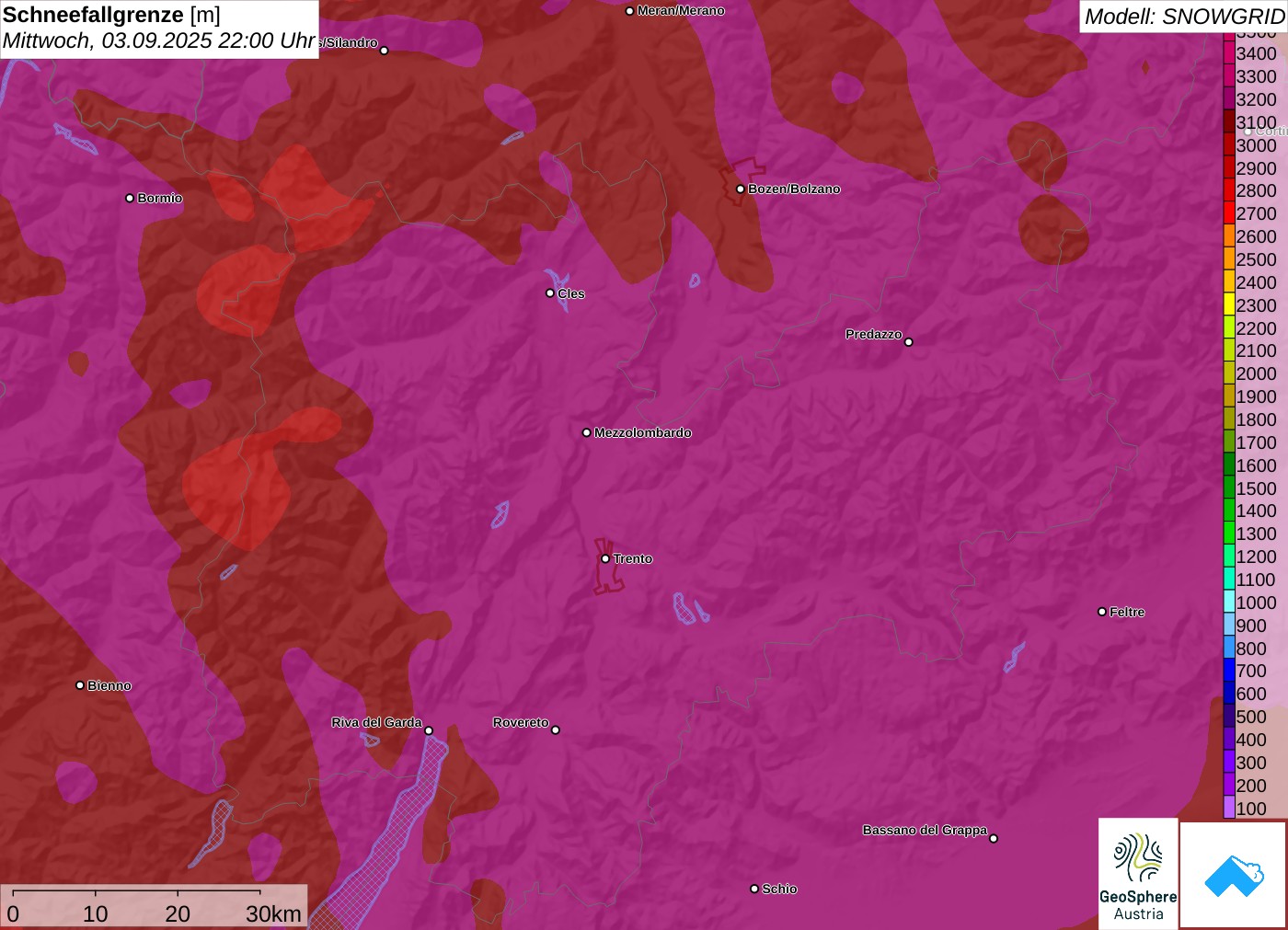Click the green 1500 legend color swatch
1288x930 pixels.
(1229, 488)
